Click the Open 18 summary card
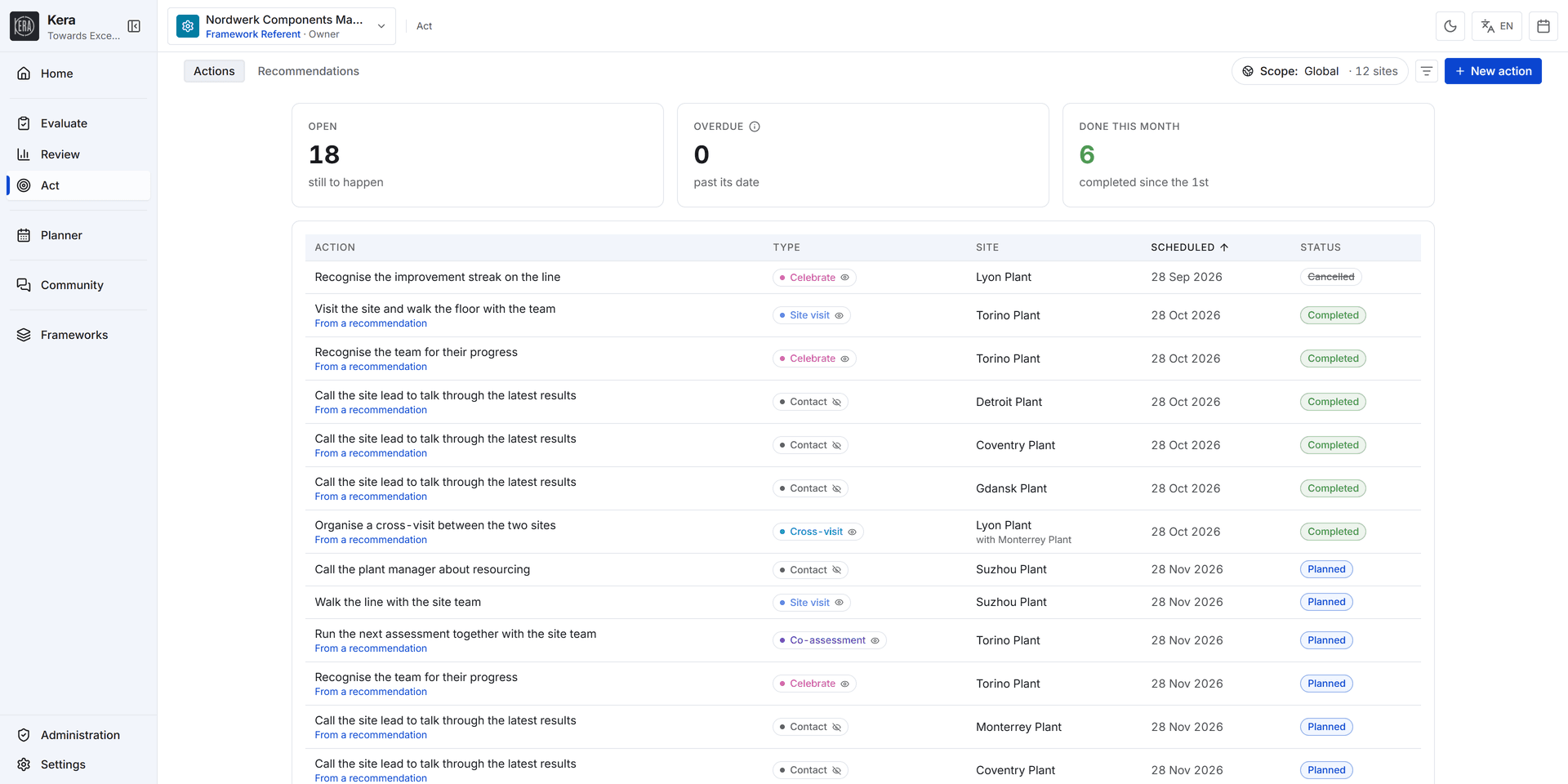This screenshot has width=1568, height=784. click(x=478, y=155)
